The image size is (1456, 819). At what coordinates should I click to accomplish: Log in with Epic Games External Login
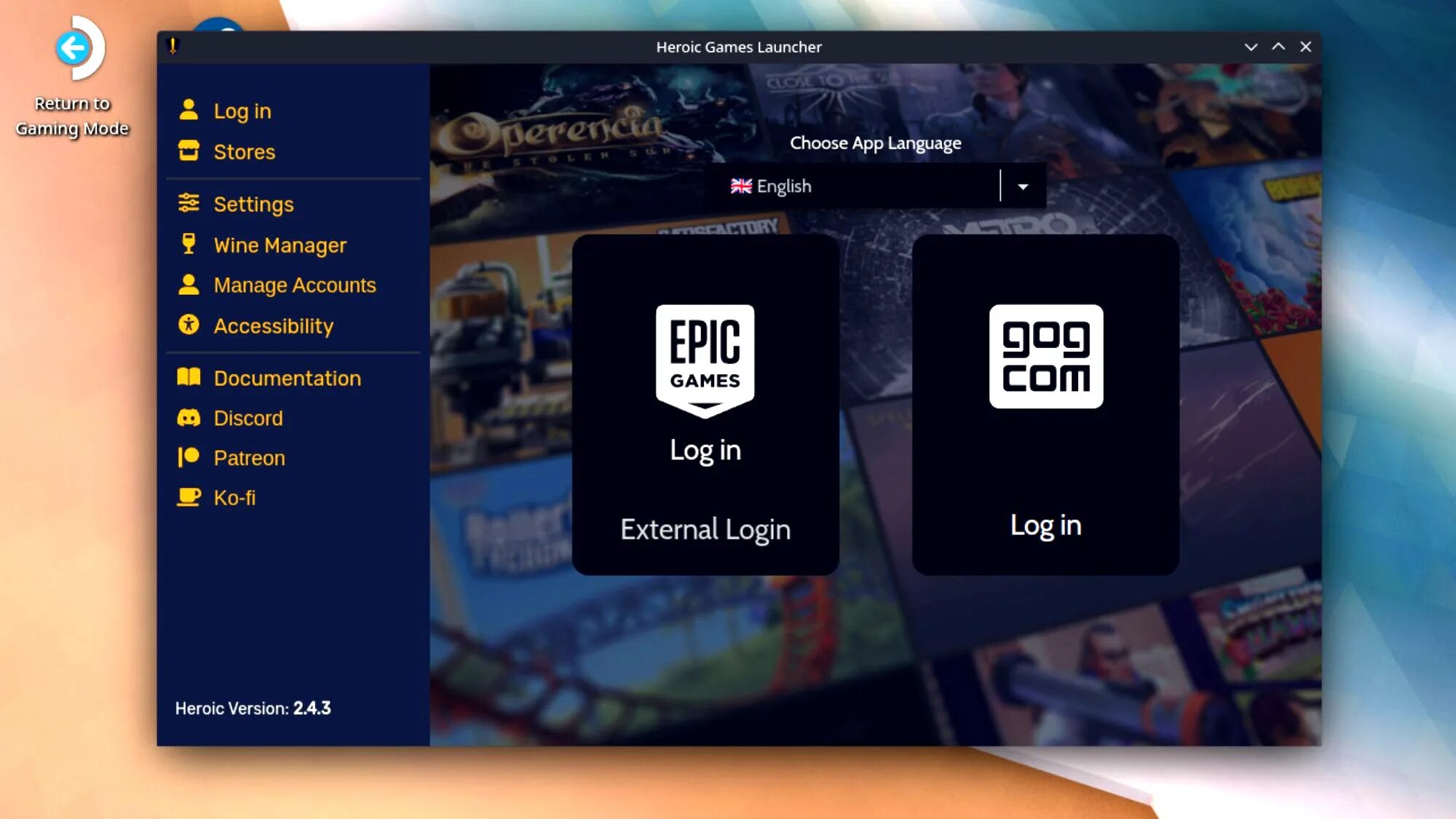(x=705, y=528)
